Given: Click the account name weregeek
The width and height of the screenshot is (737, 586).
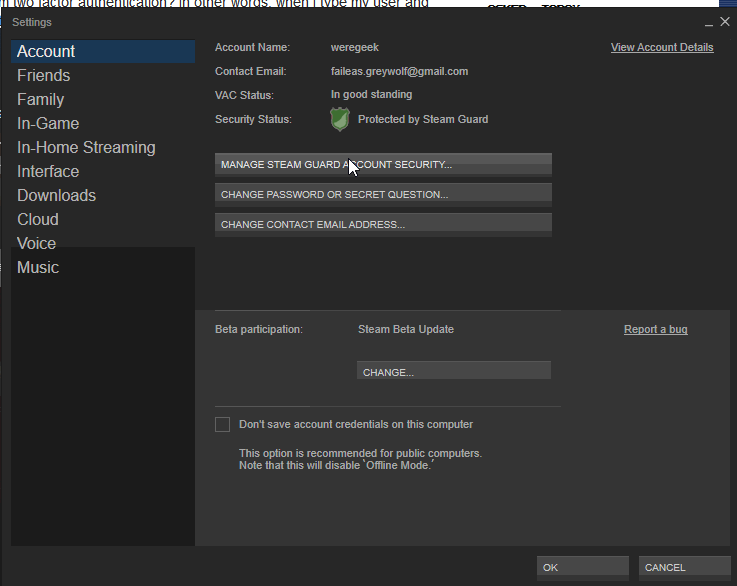Looking at the screenshot, I should tap(354, 47).
